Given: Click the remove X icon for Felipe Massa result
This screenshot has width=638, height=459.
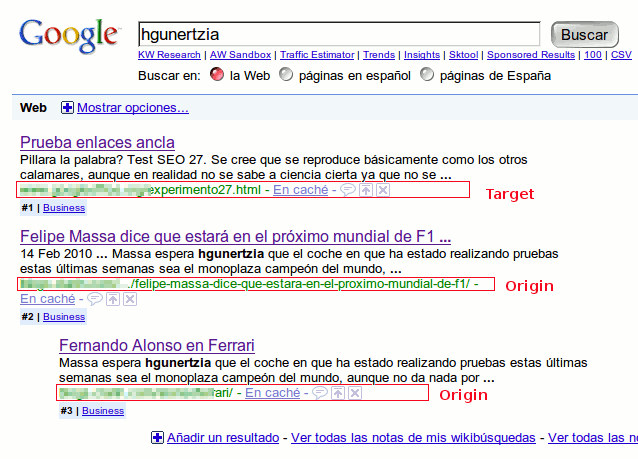Looking at the screenshot, I should point(130,299).
